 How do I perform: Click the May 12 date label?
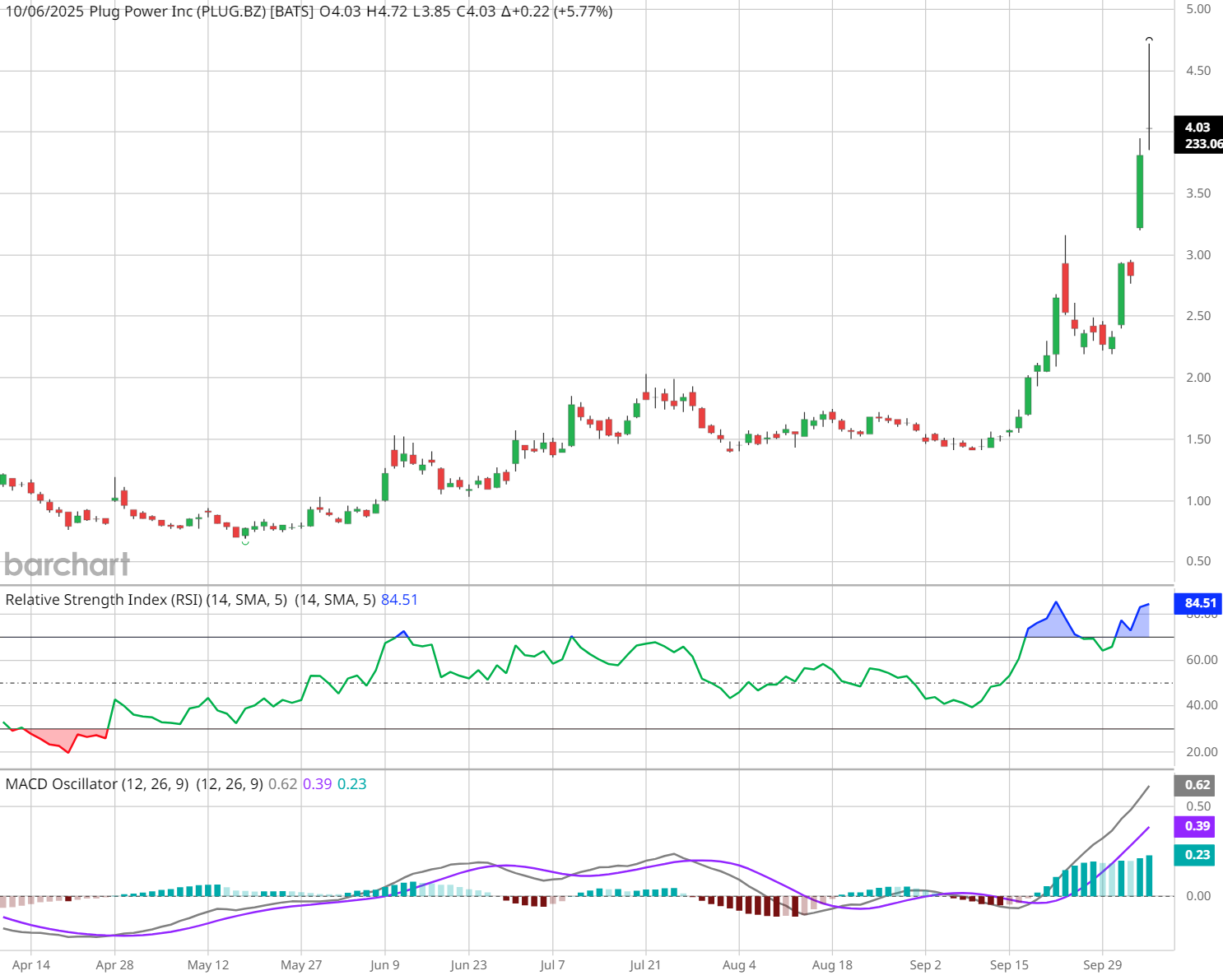(x=208, y=965)
